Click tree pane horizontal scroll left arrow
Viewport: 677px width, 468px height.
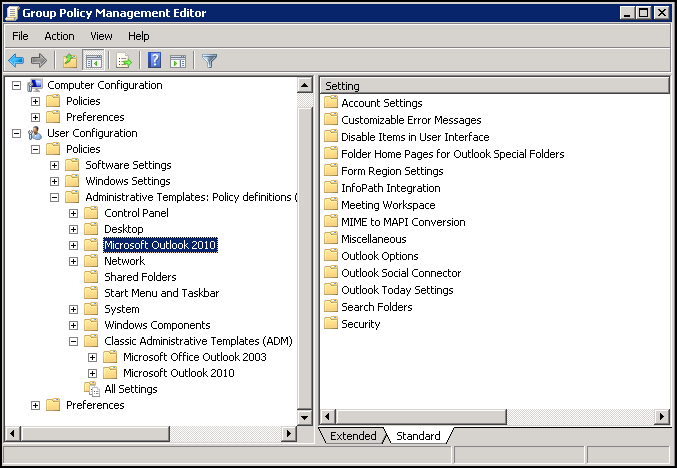[x=13, y=433]
